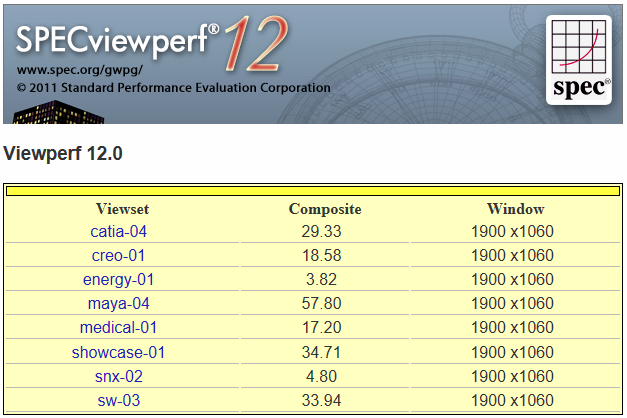Select the composite score 17.20

(321, 328)
